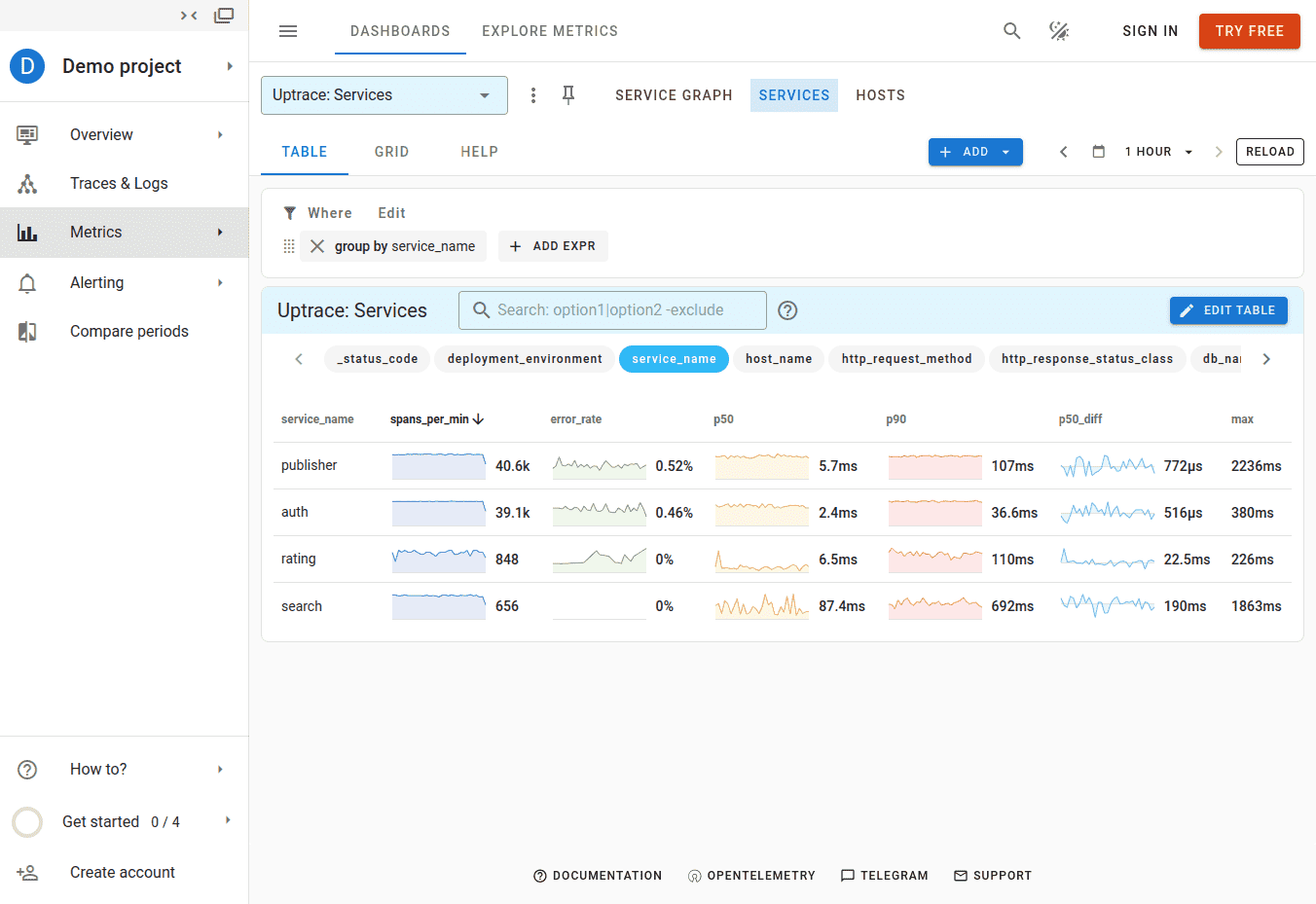Open the dashboard three-dot options menu
This screenshot has height=904, width=1316.
click(532, 94)
